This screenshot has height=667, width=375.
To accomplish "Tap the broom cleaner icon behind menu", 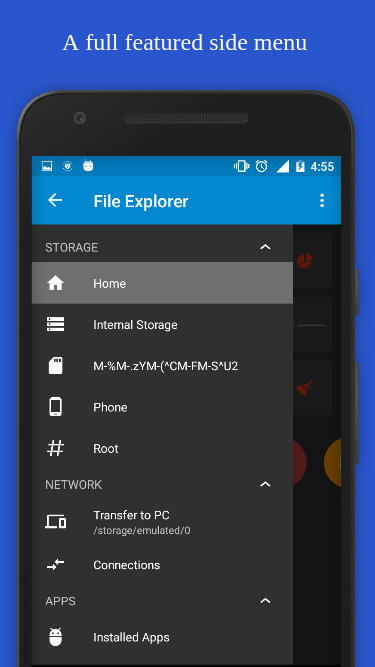I will [304, 388].
